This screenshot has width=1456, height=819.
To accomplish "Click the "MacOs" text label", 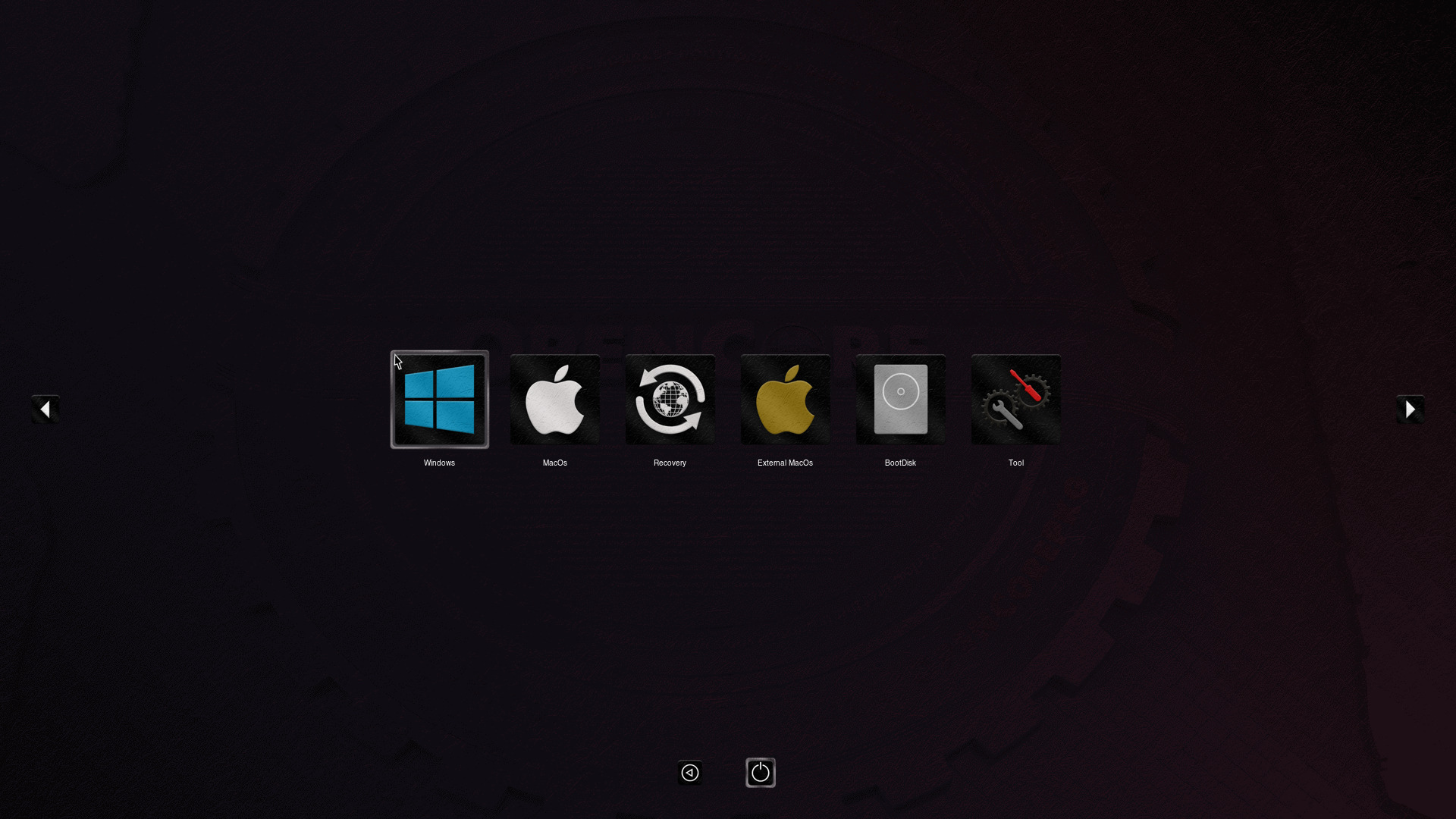I will (x=554, y=463).
